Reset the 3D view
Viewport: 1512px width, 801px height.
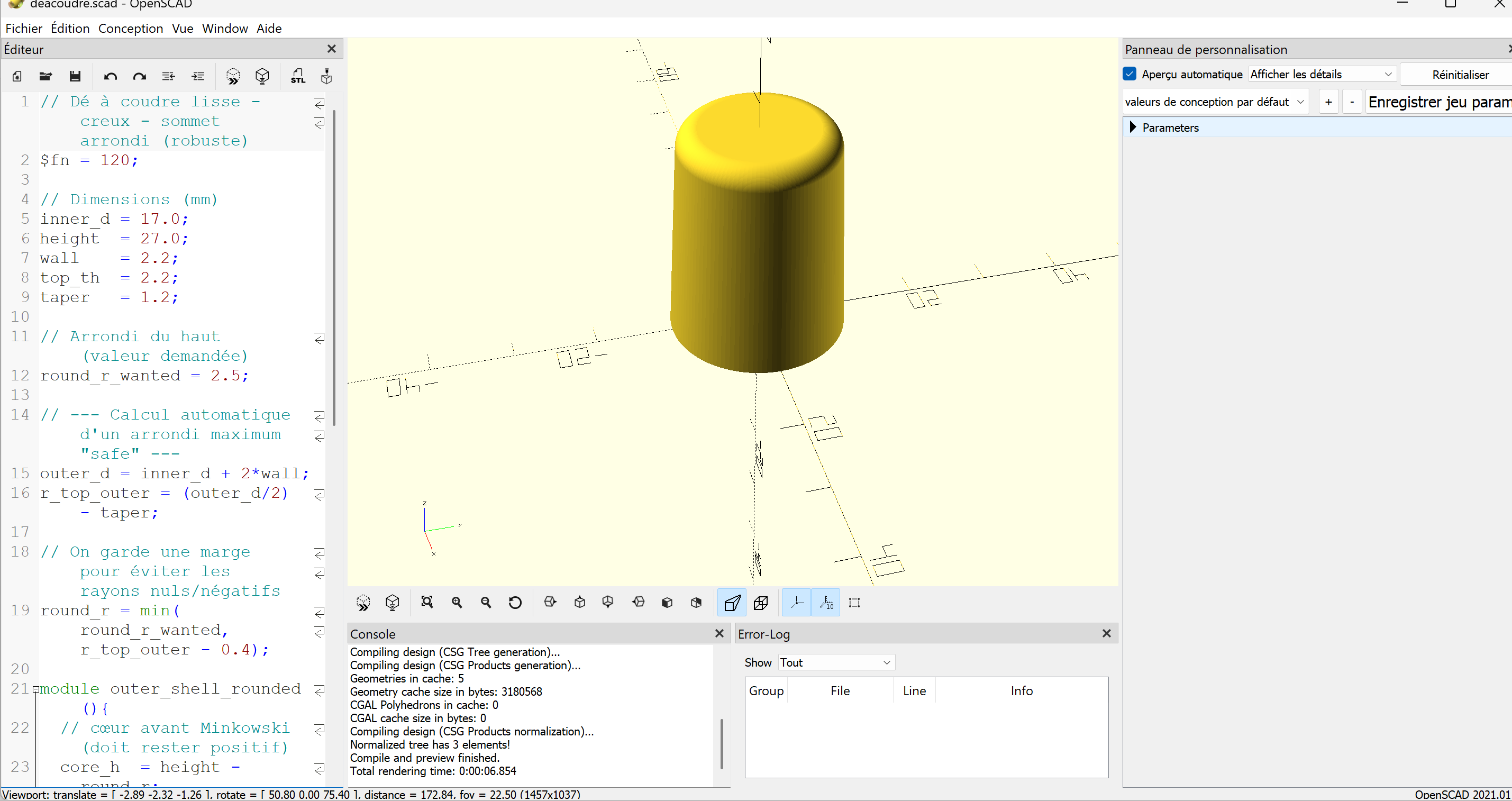click(515, 603)
